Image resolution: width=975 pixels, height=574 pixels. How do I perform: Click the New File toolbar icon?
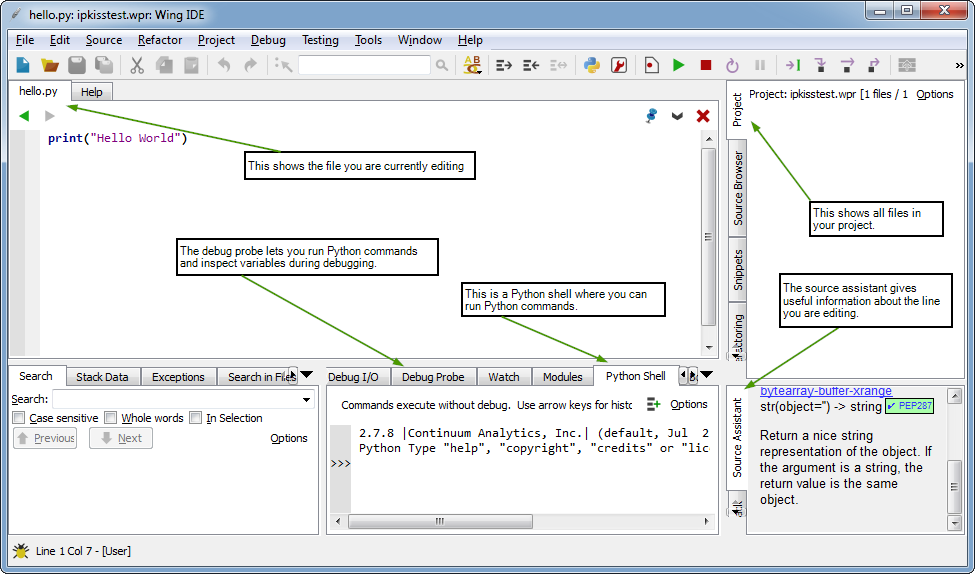pos(23,65)
